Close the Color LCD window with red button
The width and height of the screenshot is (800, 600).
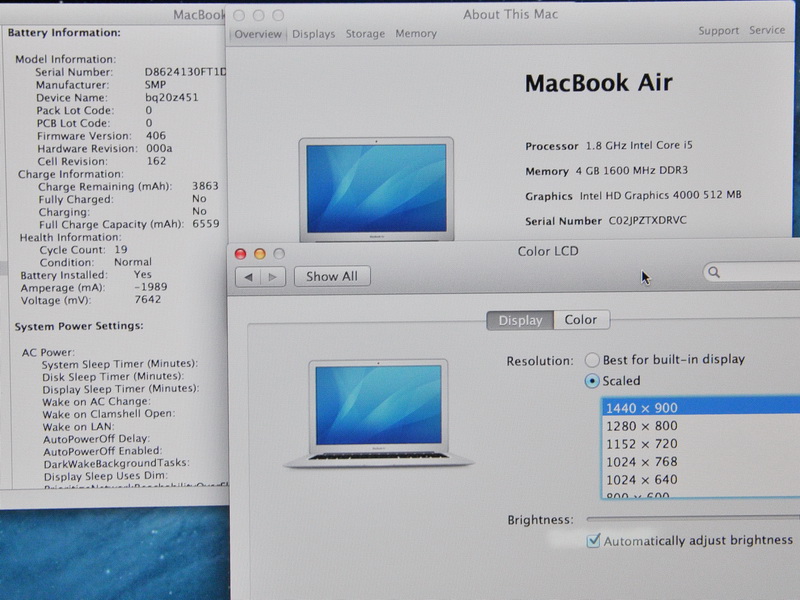tap(240, 254)
